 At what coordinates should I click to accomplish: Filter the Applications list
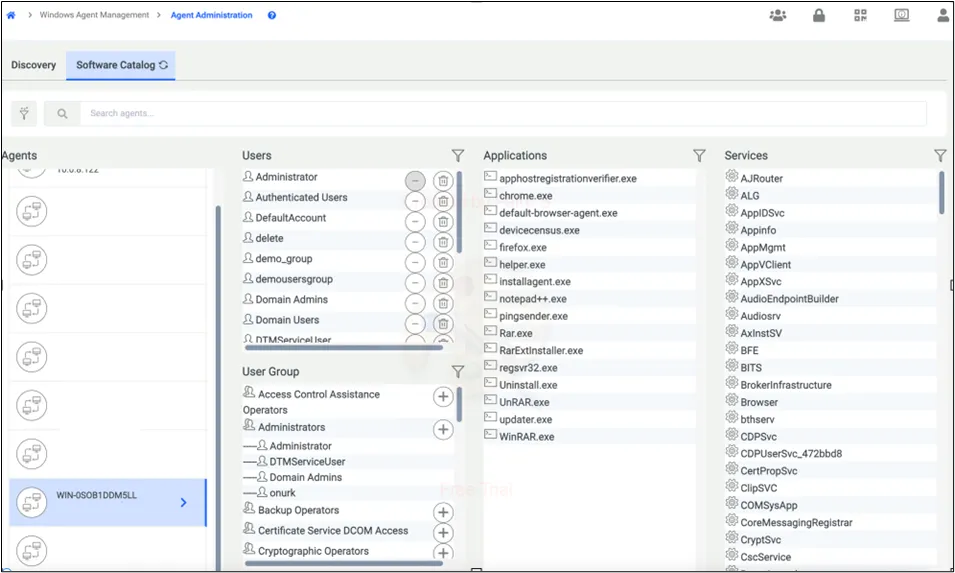[x=699, y=156]
